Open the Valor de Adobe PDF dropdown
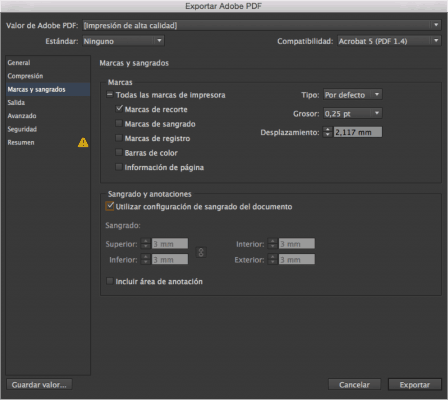Screen dimensions: 448x400 click(262, 25)
